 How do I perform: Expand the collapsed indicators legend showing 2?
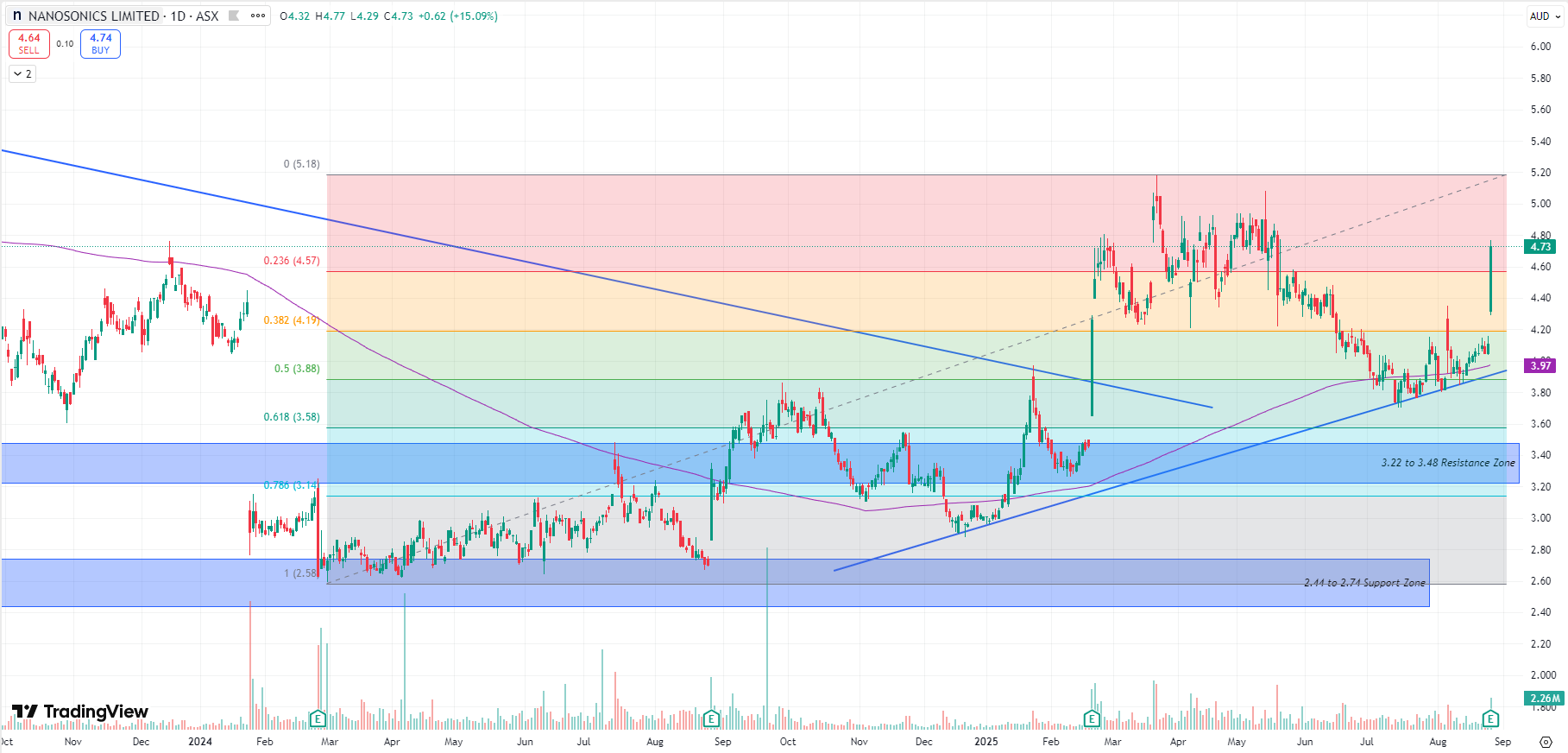(x=22, y=74)
